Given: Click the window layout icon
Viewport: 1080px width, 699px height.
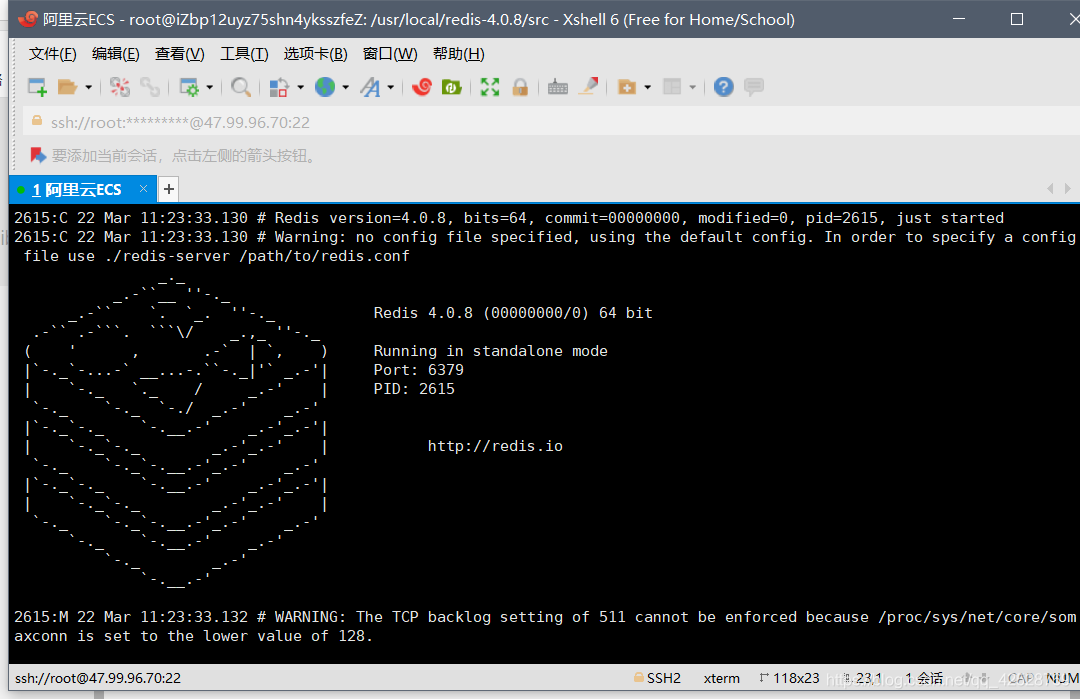Looking at the screenshot, I should (672, 87).
